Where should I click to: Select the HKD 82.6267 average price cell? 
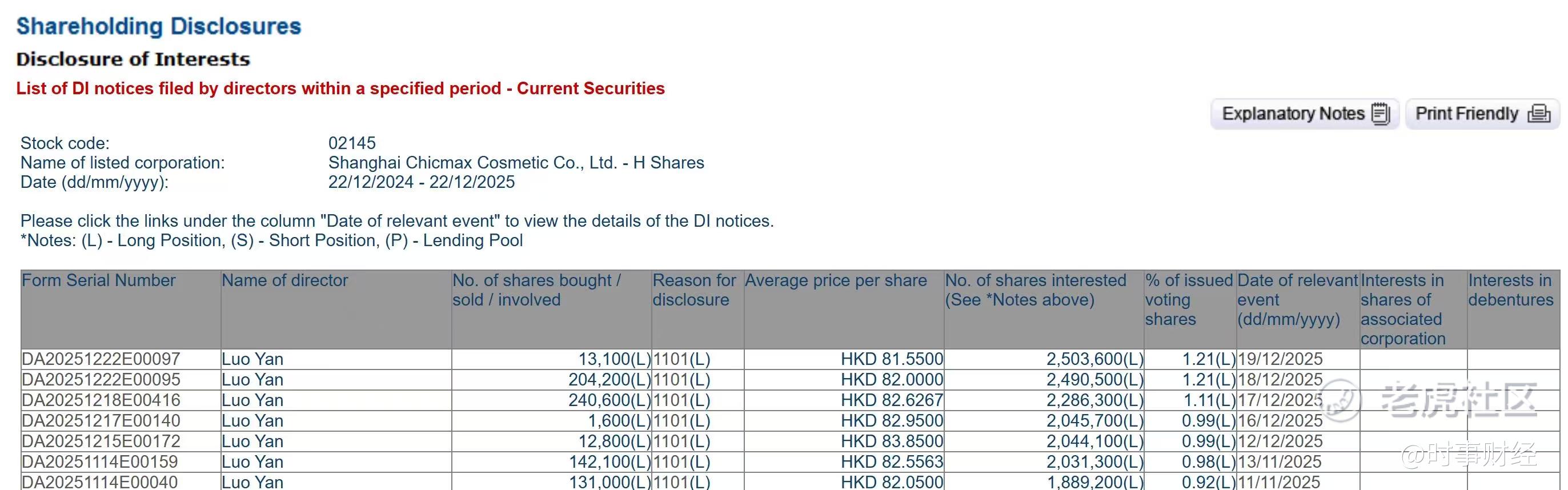[892, 400]
